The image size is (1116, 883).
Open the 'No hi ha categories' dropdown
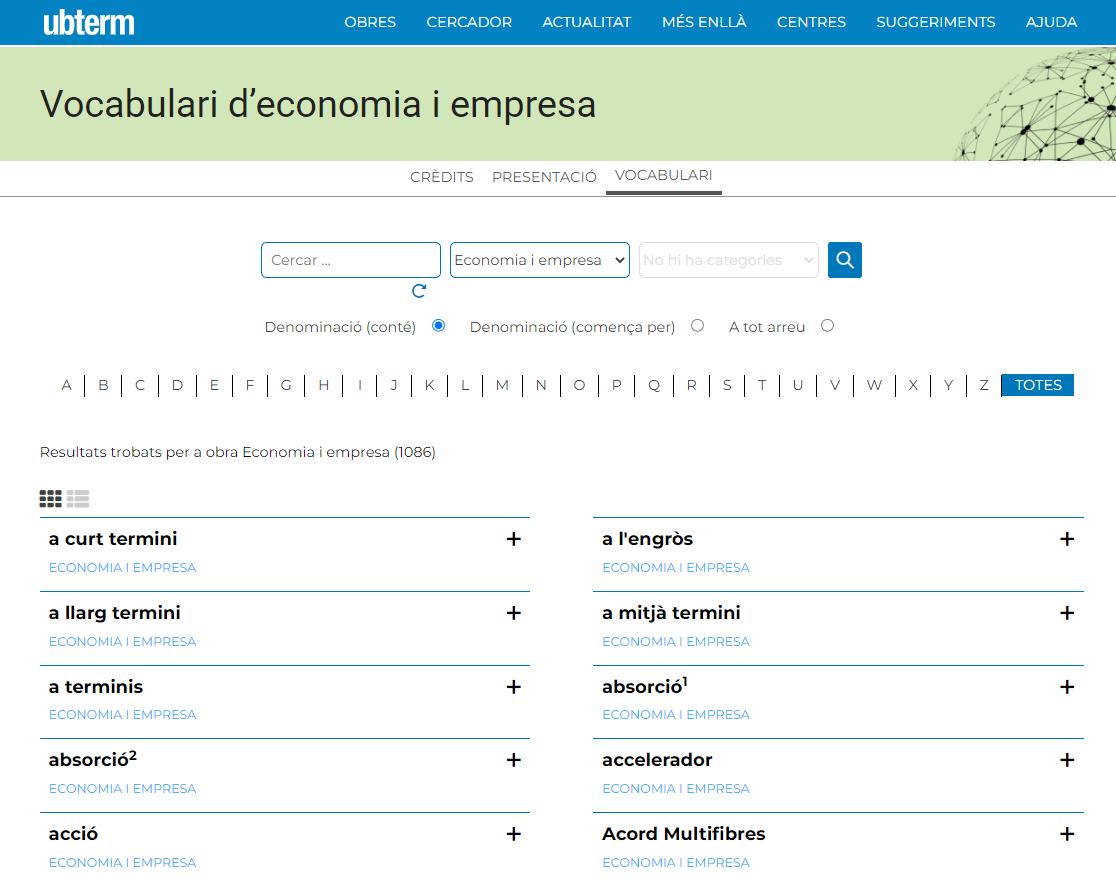728,260
